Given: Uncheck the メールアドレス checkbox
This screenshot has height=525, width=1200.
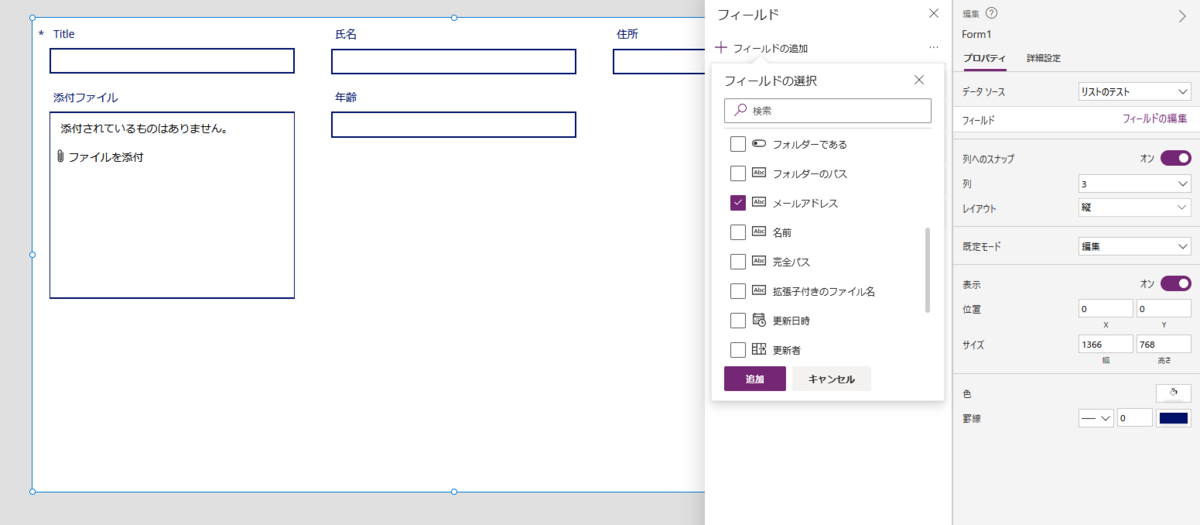Looking at the screenshot, I should (738, 203).
